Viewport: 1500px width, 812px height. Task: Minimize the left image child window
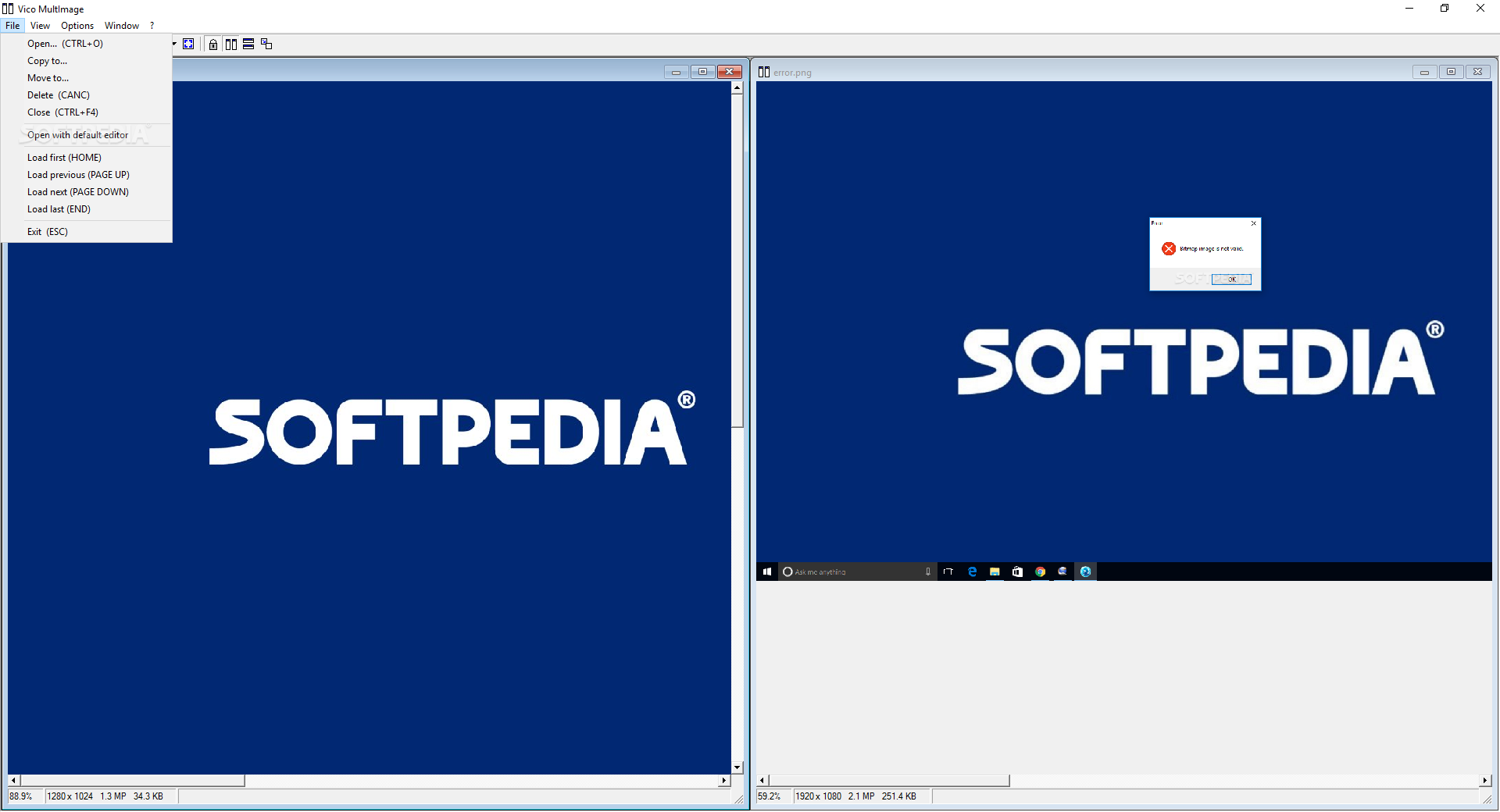676,72
